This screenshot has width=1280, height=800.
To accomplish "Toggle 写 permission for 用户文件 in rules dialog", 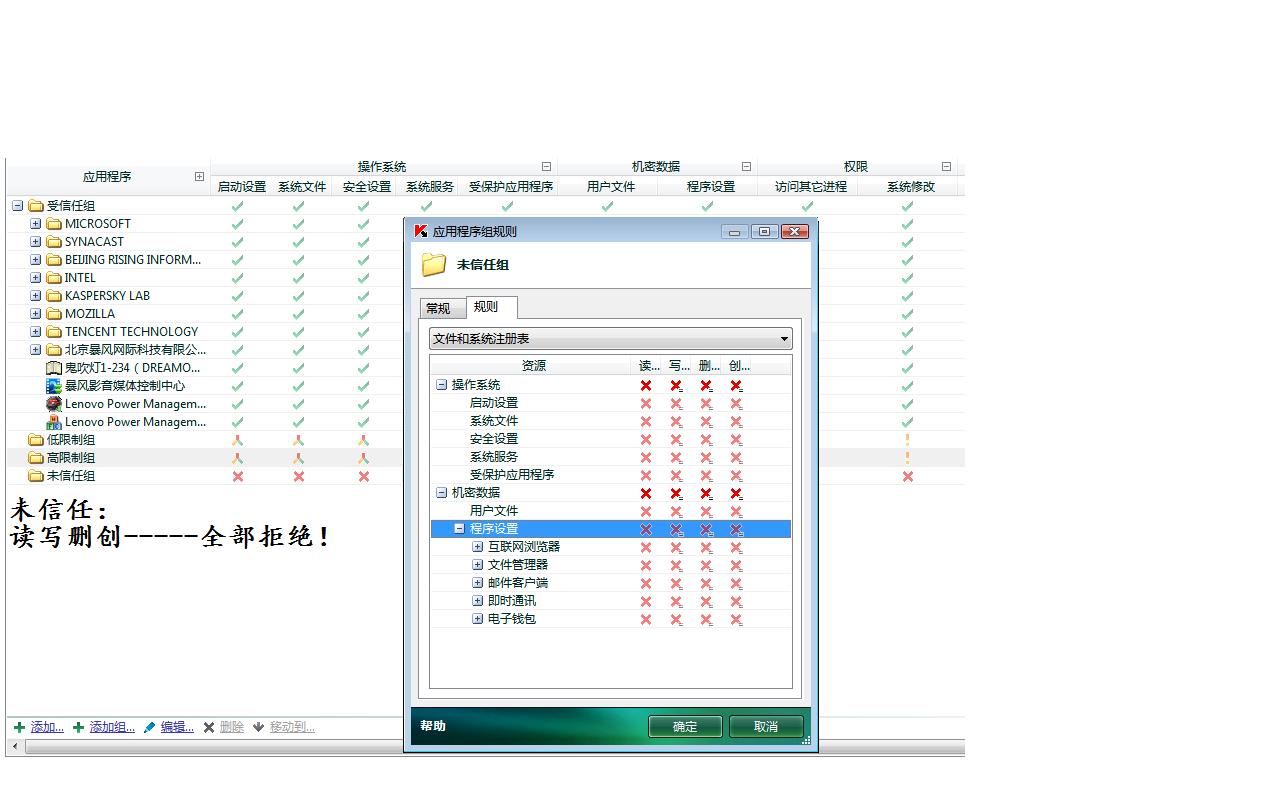I will tap(676, 512).
